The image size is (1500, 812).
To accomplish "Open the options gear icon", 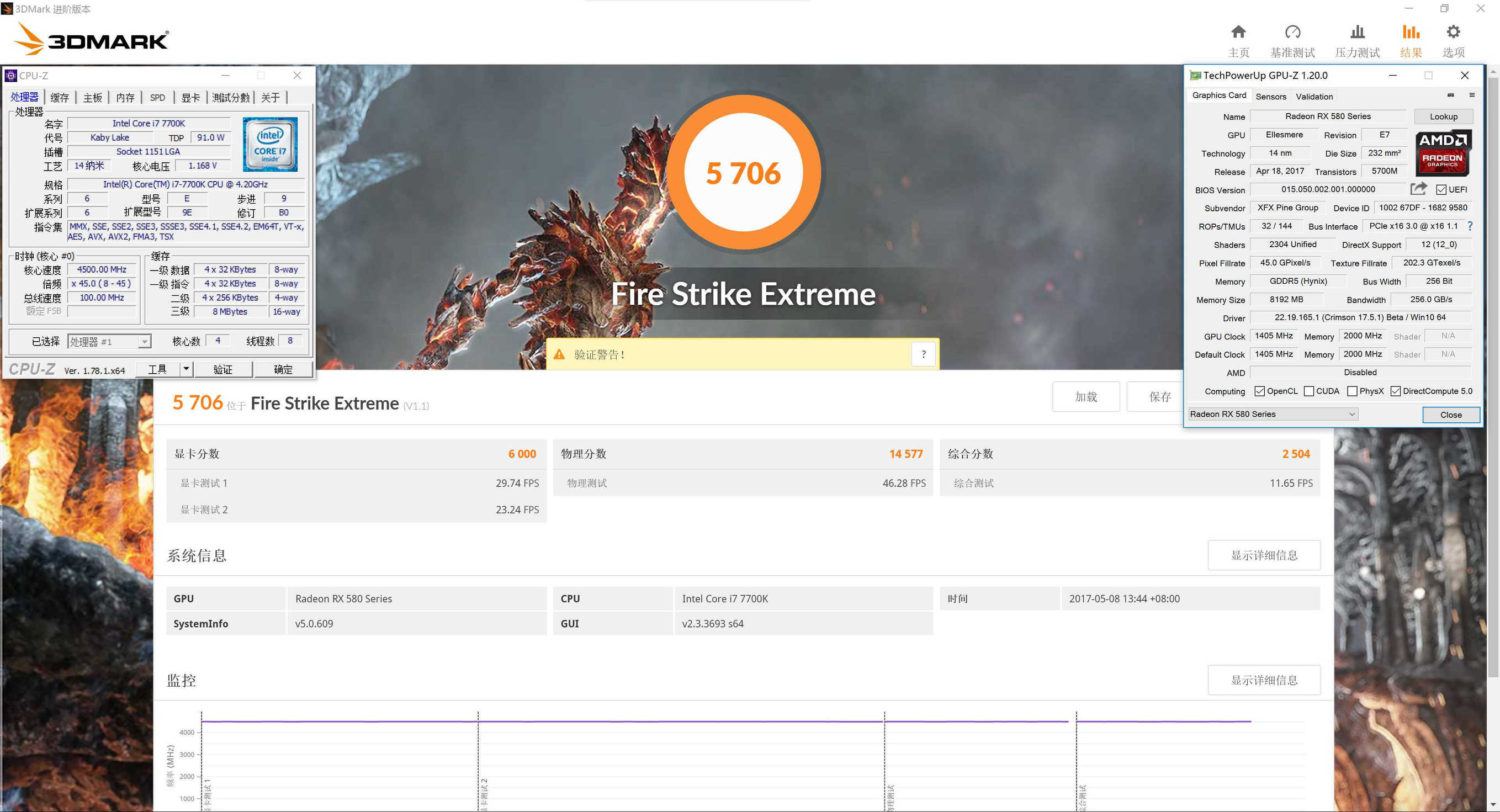I will coord(1453,32).
